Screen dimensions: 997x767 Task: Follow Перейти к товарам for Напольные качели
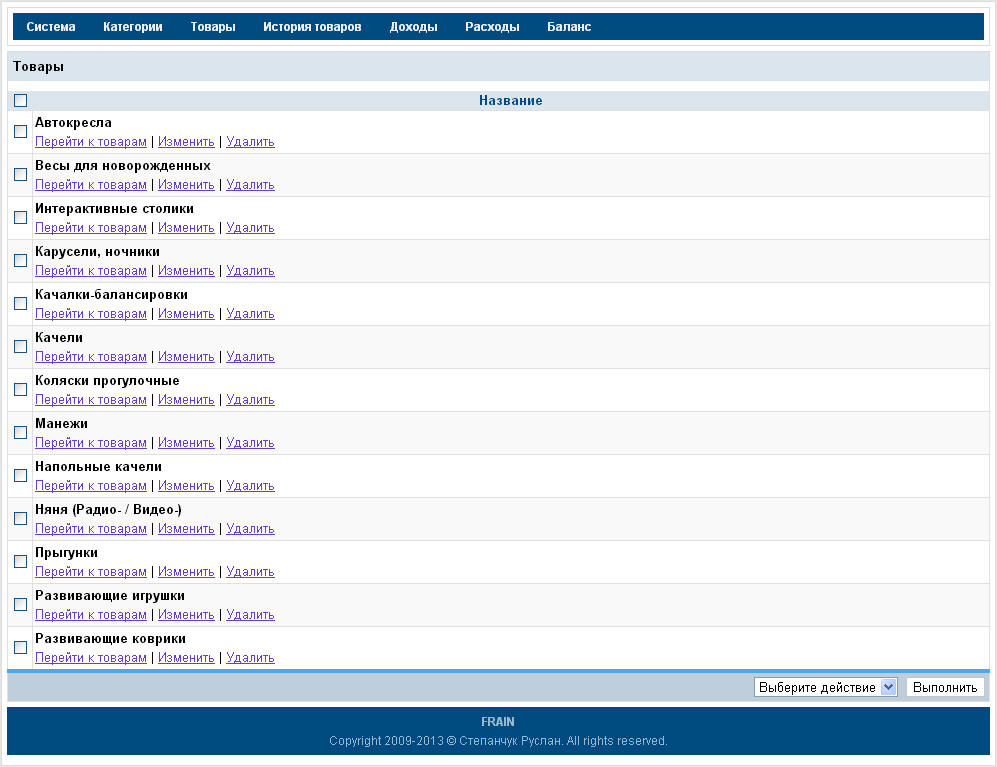point(91,486)
